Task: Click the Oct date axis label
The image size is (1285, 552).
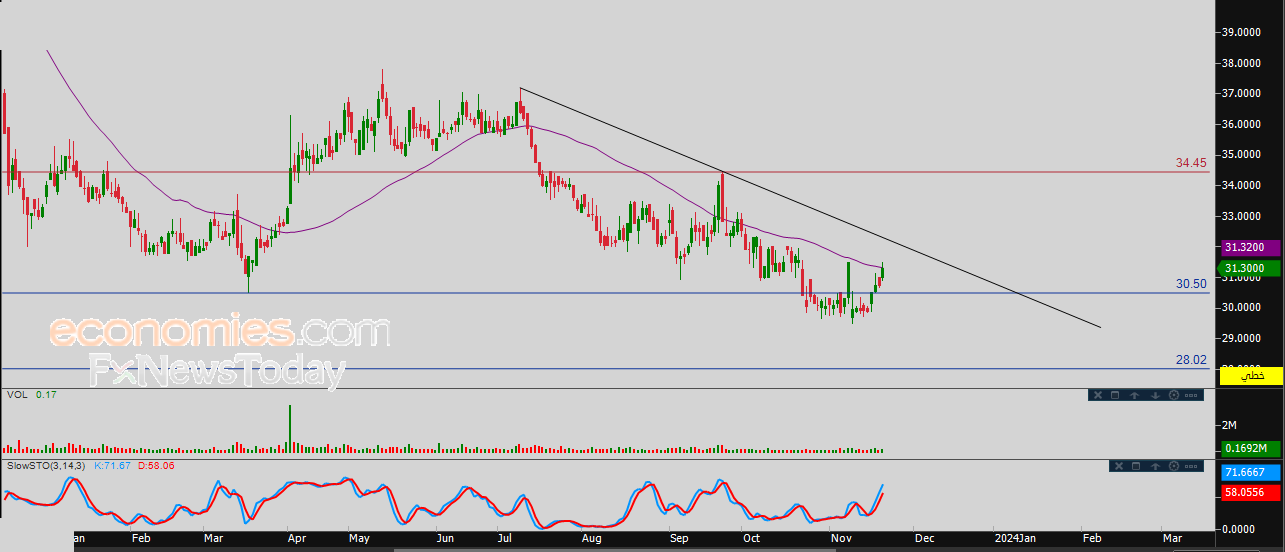Action: tap(751, 538)
